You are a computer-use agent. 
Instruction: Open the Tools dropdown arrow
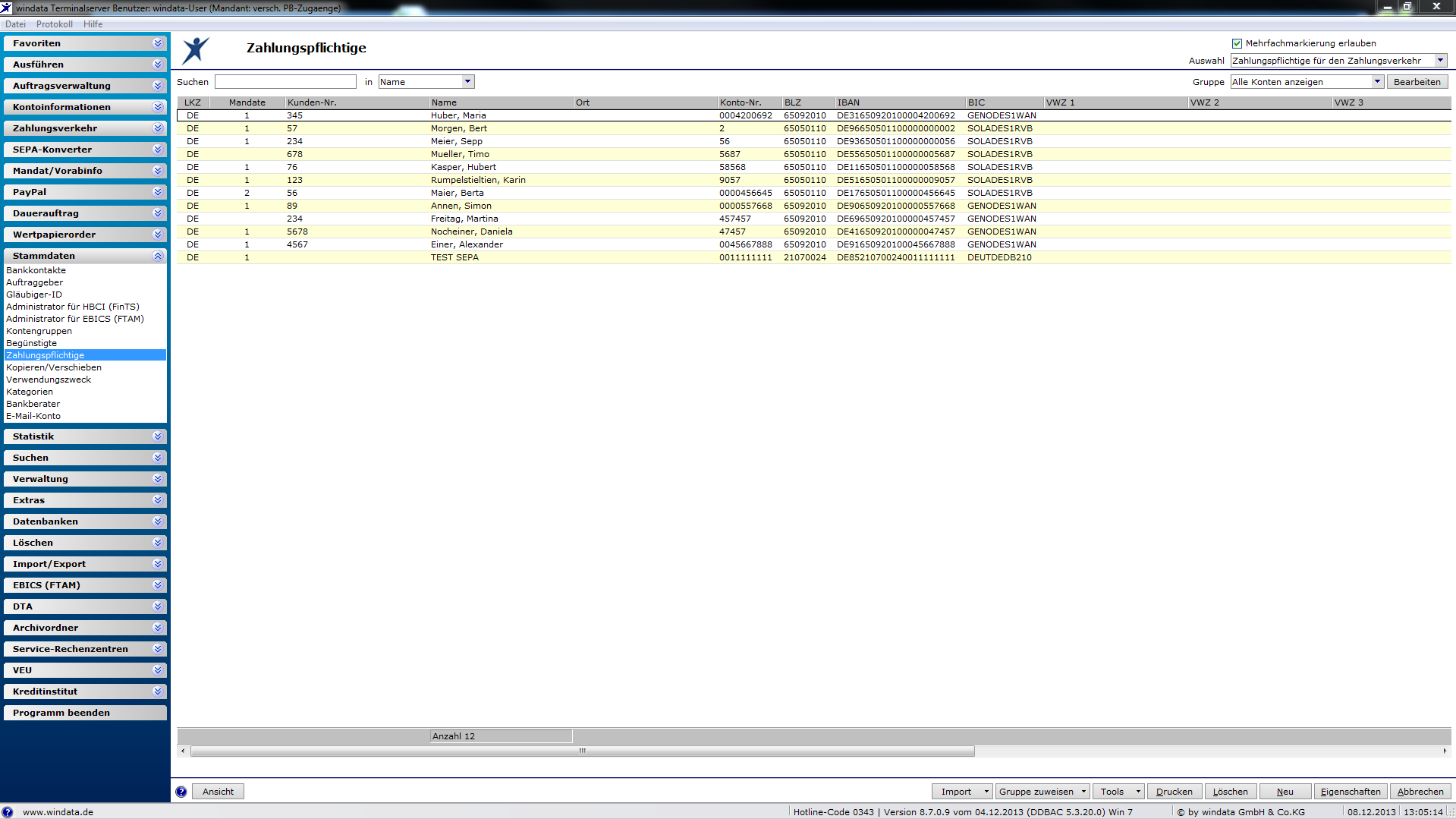tap(1138, 792)
